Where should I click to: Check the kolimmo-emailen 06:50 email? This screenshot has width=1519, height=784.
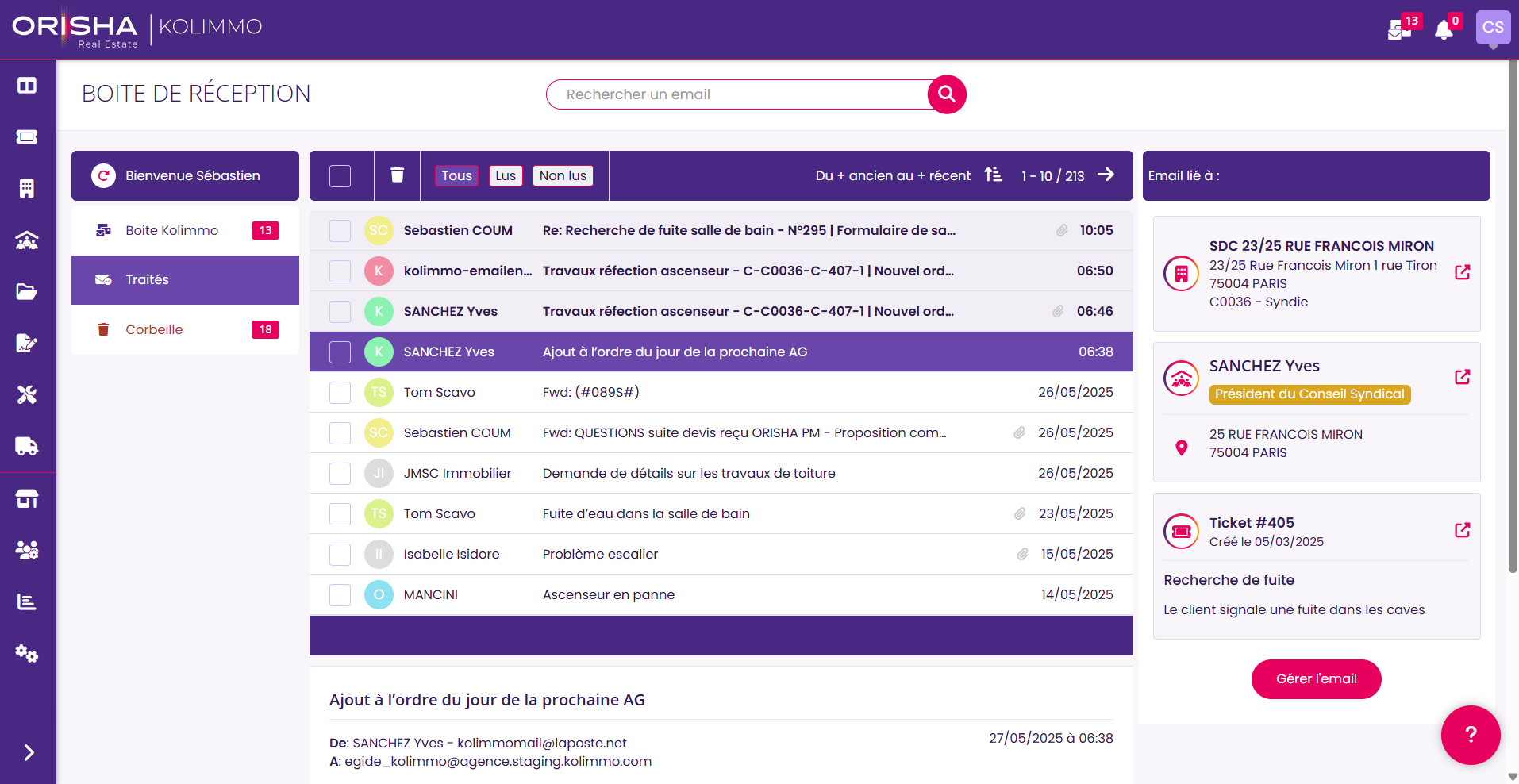point(340,271)
